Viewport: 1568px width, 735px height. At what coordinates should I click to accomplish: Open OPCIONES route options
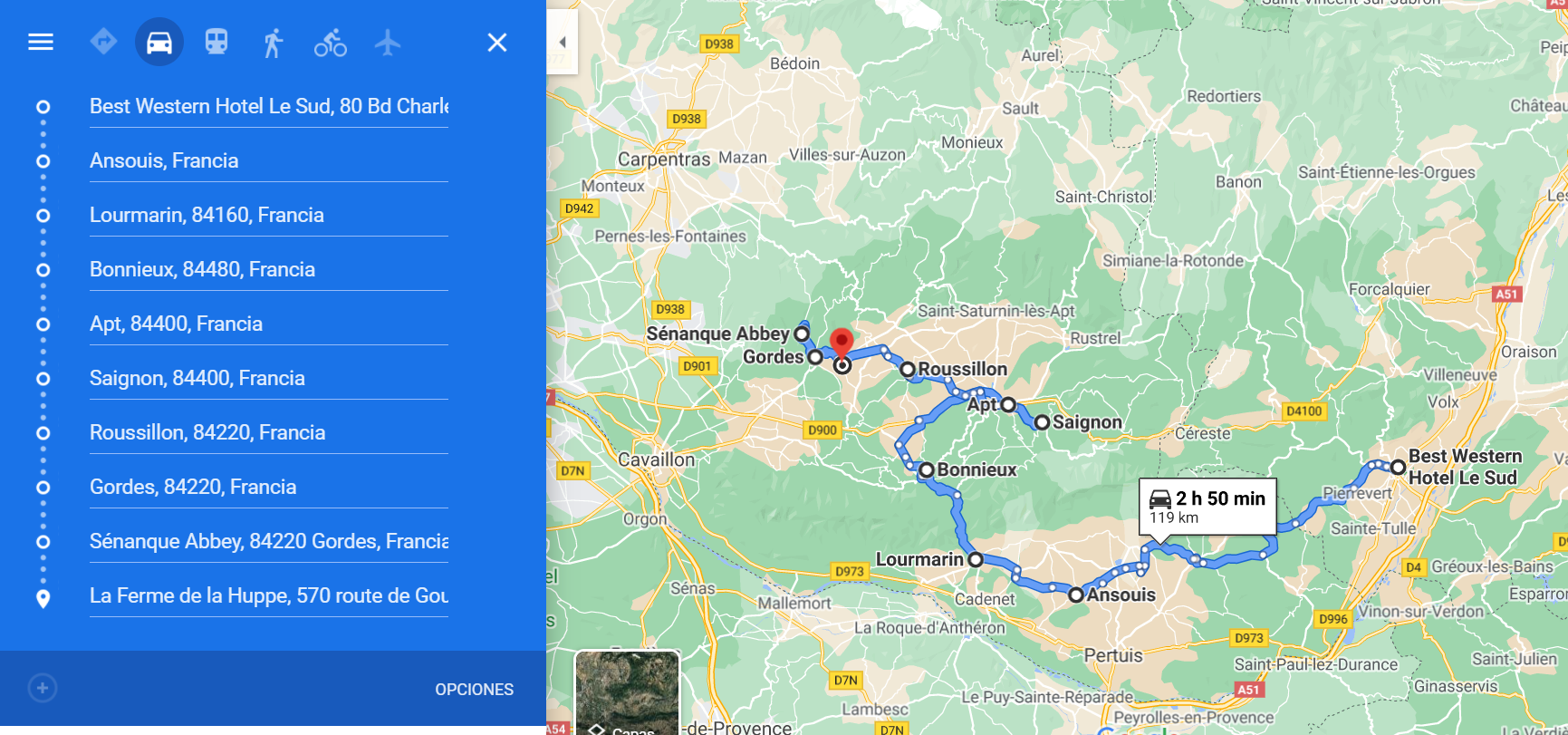click(474, 690)
